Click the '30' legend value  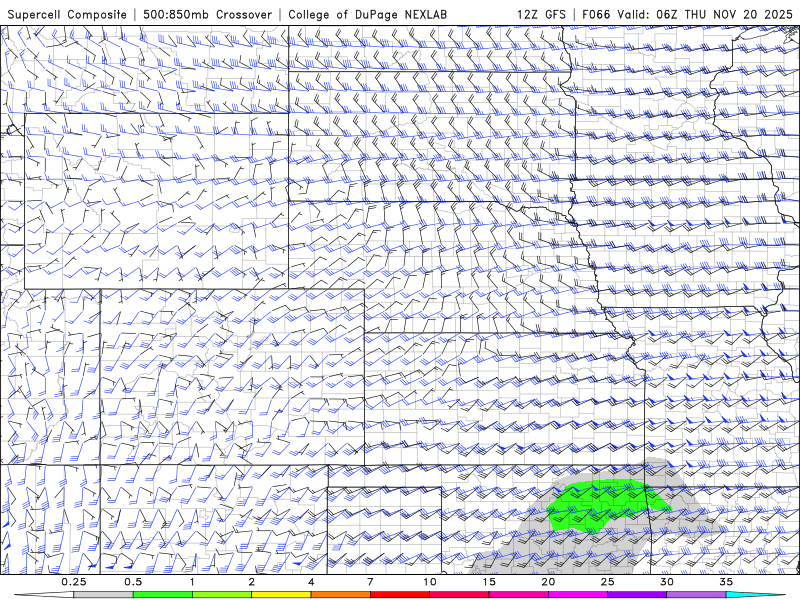click(666, 582)
